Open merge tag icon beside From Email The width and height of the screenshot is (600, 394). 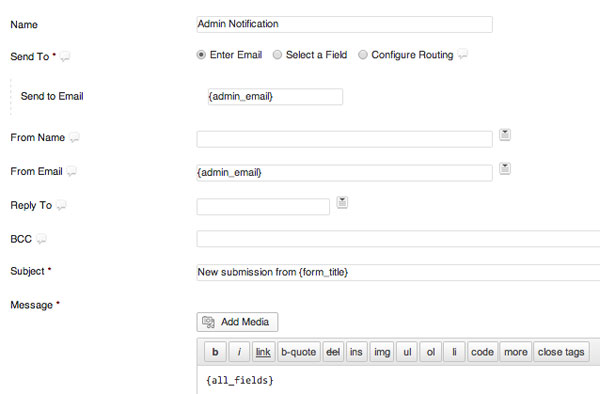(x=505, y=168)
